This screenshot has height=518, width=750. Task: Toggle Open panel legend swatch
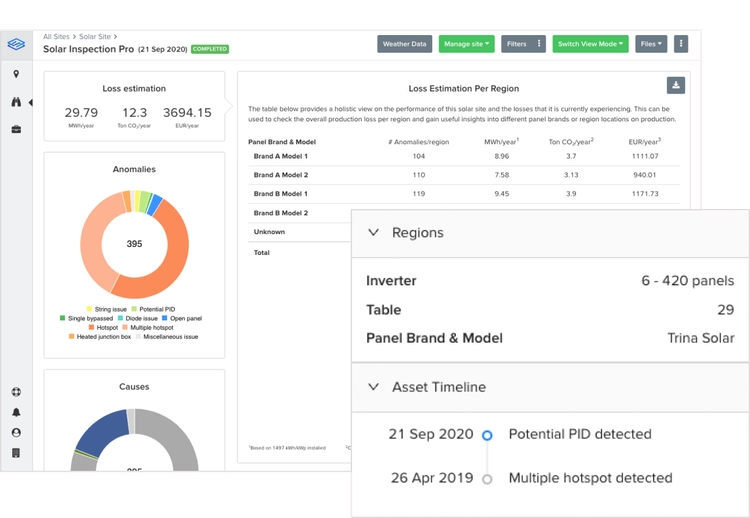point(165,318)
